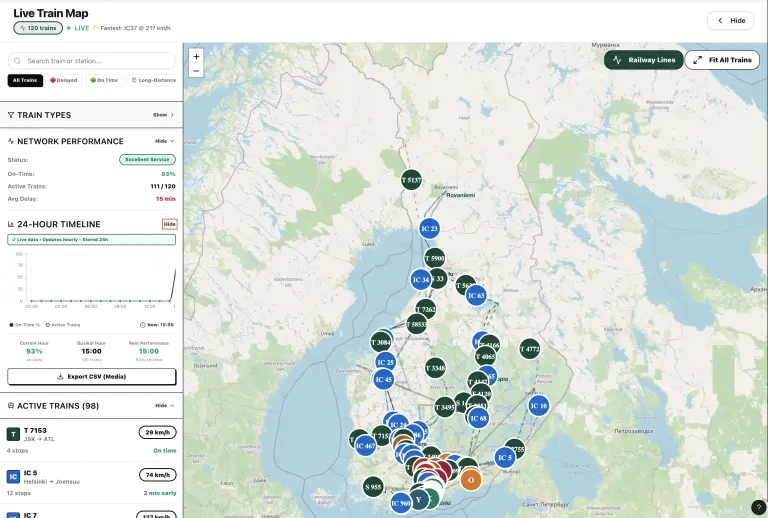Click the Live data updates hourly banner

pos(92,240)
